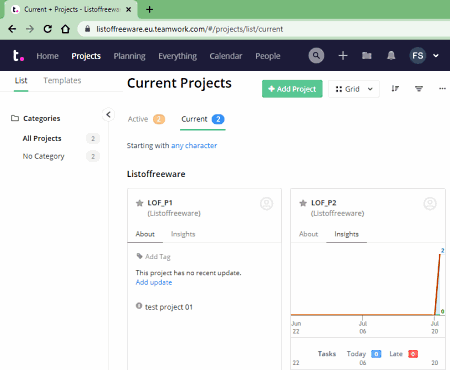The width and height of the screenshot is (450, 370).
Task: Click the sort order icon
Action: coord(395,89)
